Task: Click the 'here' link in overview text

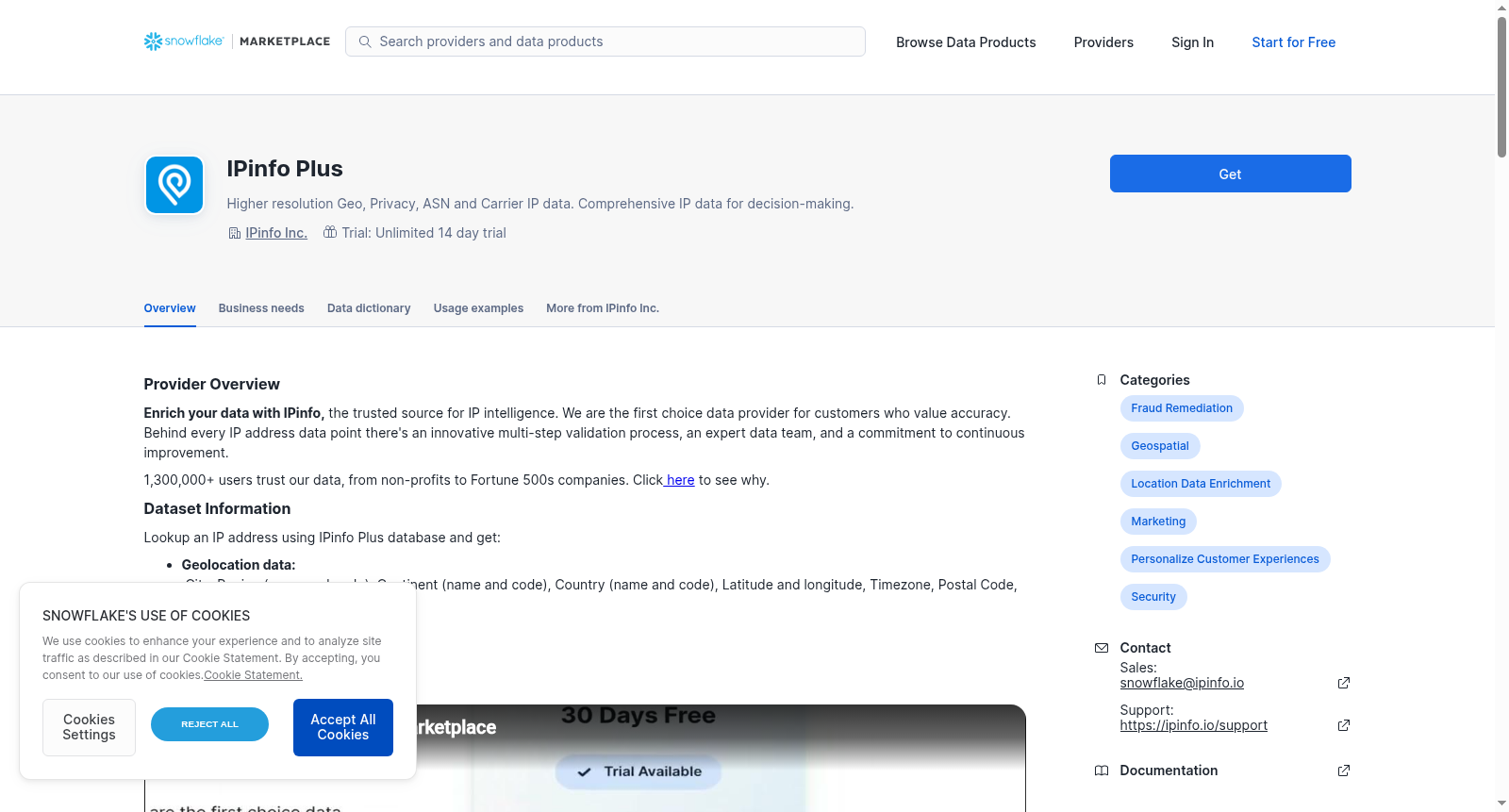Action: click(x=680, y=480)
